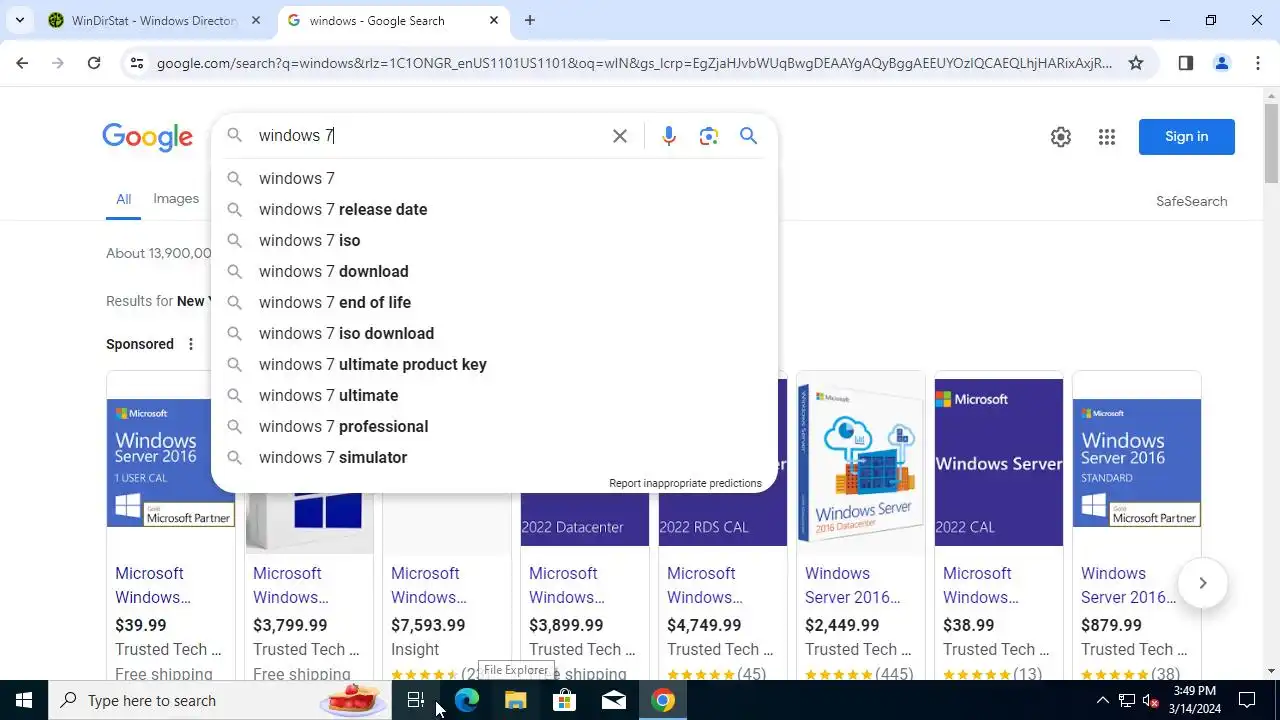Viewport: 1280px width, 720px height.
Task: Click the Chrome taskbar icon
Action: point(663,700)
